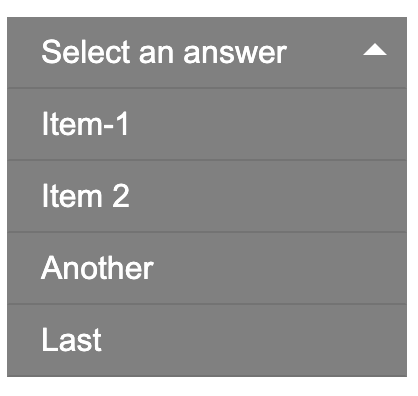Collapse dropdown using the up arrow icon

pos(375,50)
